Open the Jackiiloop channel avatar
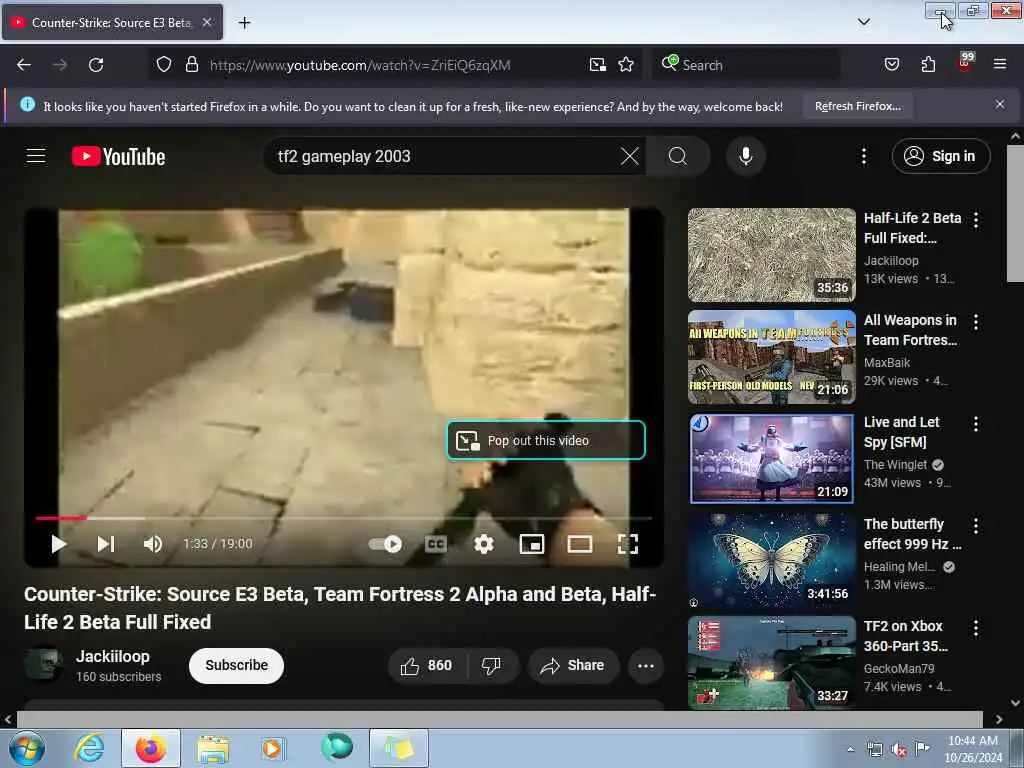 [43, 664]
